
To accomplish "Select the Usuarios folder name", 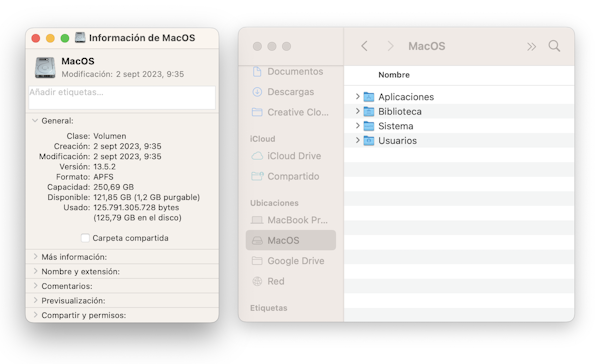I will (x=397, y=141).
